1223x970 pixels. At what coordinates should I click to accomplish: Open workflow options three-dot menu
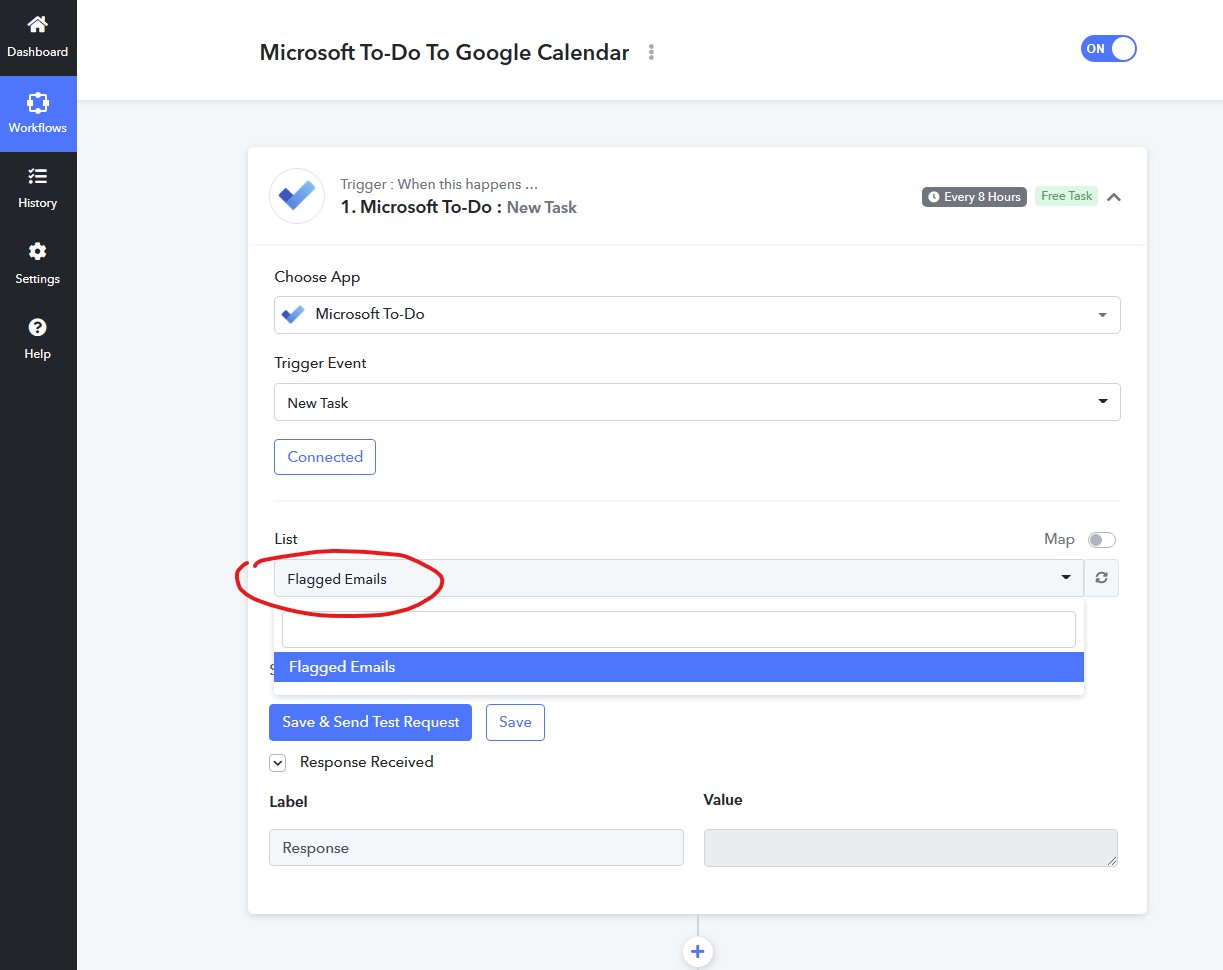click(x=651, y=52)
